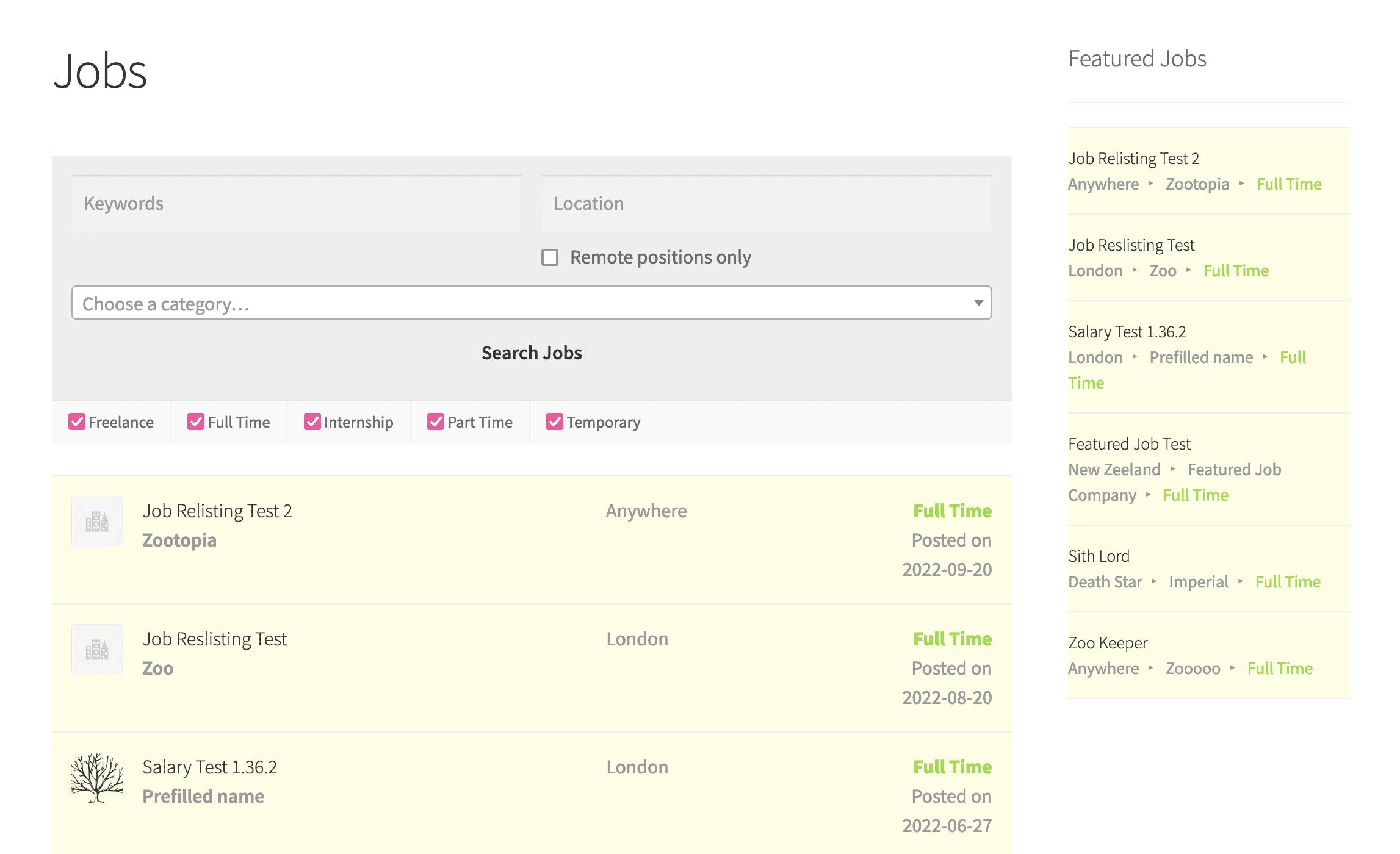The width and height of the screenshot is (1400, 854).
Task: Click New Zeeland location in sidebar
Action: (x=1114, y=470)
